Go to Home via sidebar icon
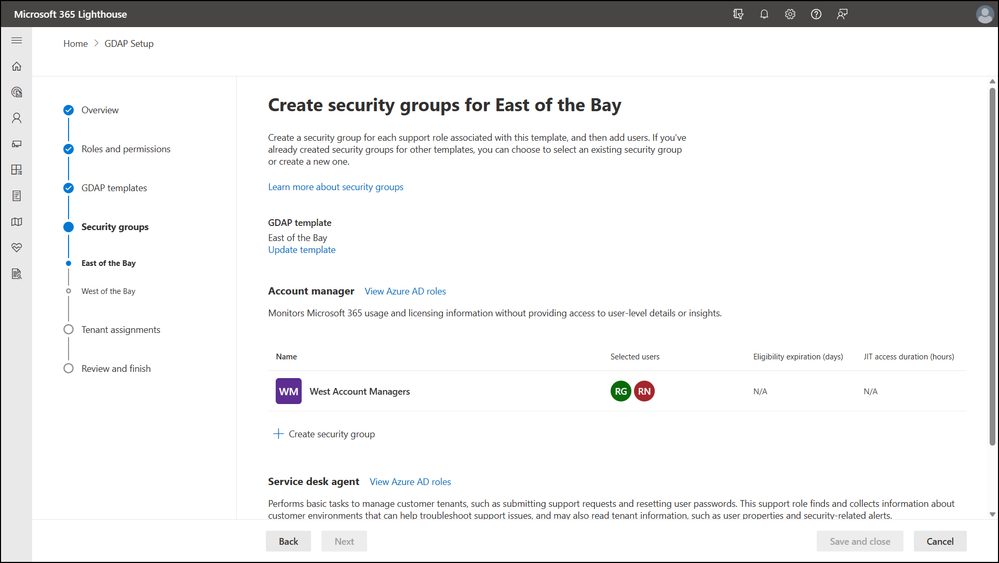This screenshot has height=563, width=999. [17, 66]
